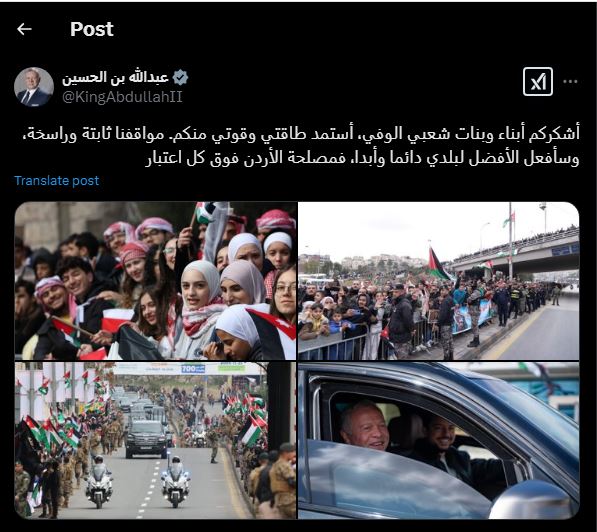Click the car side mirror in the bottom-right photo
Viewport: 597px width, 532px height.
[532, 500]
